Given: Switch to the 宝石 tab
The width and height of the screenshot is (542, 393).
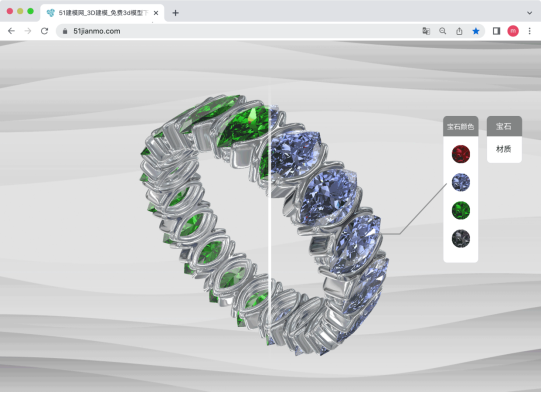Looking at the screenshot, I should point(504,126).
